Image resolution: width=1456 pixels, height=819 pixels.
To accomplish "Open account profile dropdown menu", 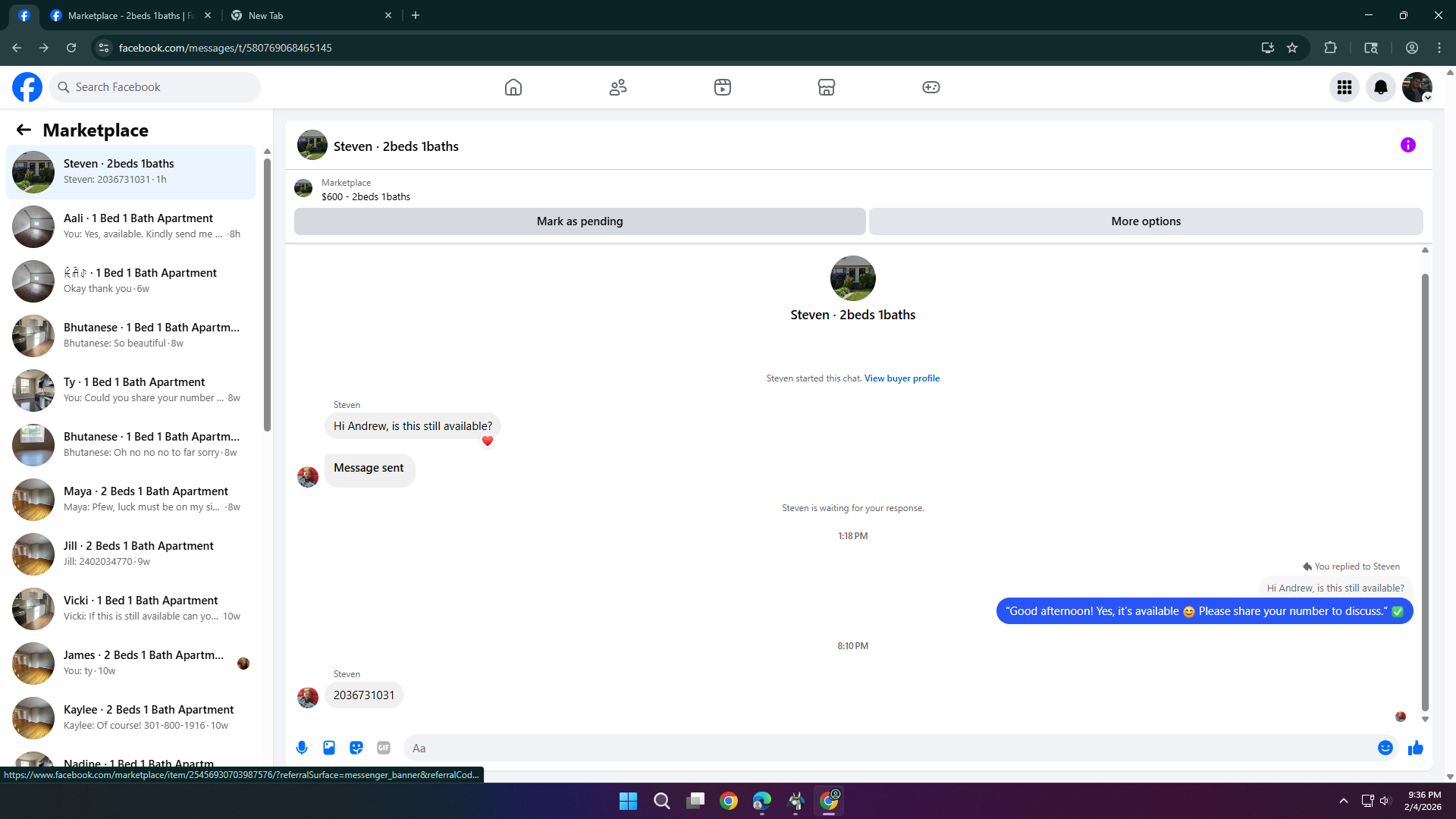I will click(x=1417, y=87).
